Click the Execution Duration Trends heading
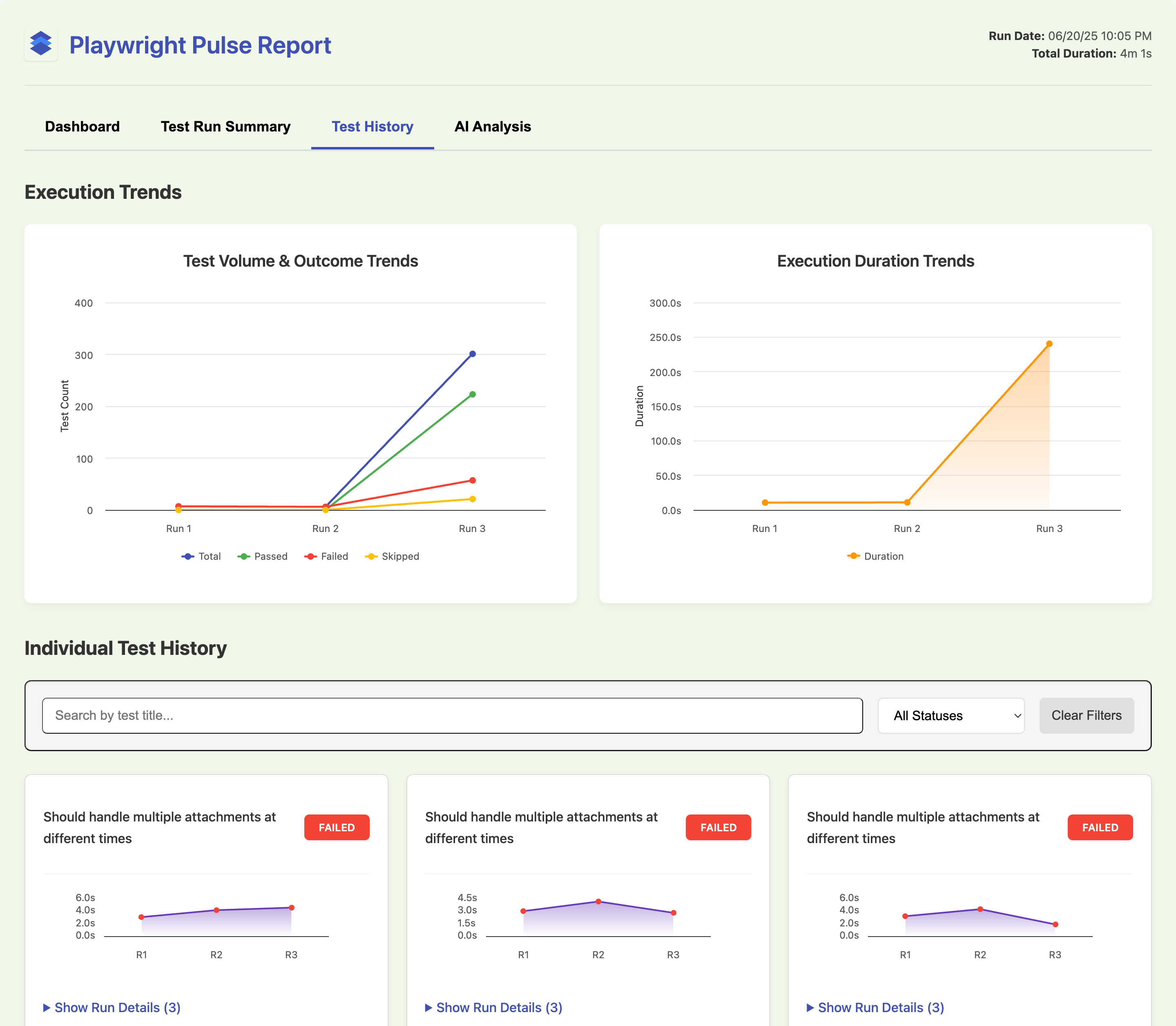Screen dimensions: 1176x1026 click(x=875, y=261)
